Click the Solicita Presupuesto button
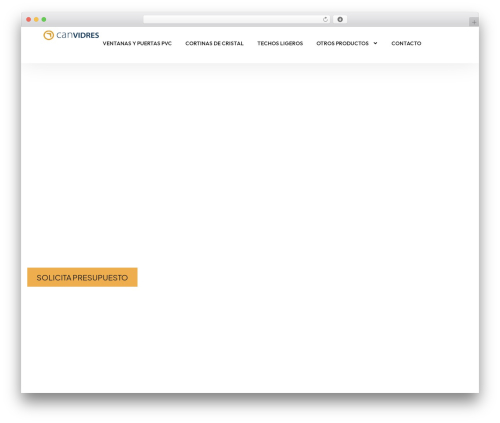This screenshot has height=423, width=500. click(82, 277)
